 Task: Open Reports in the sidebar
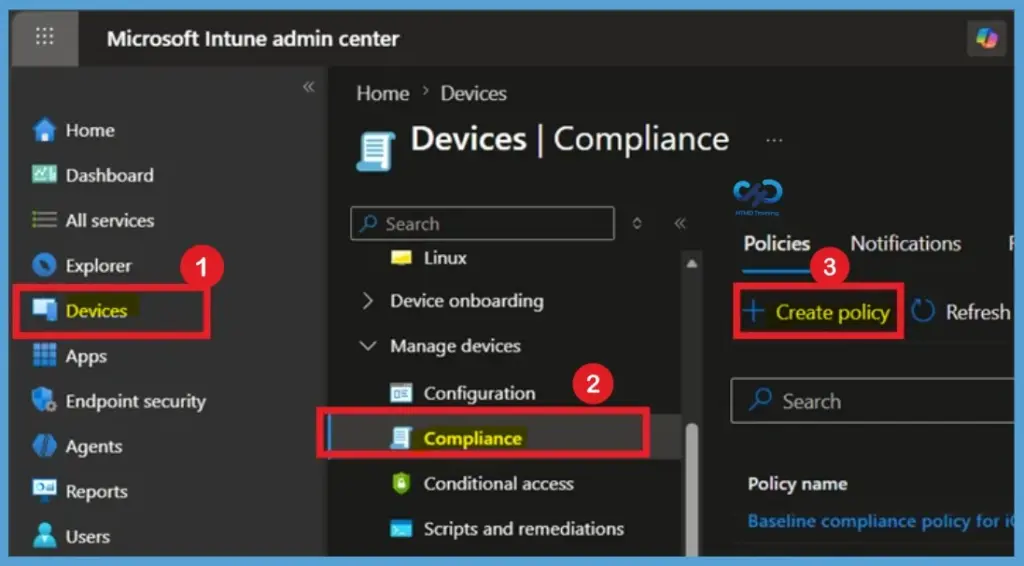point(97,492)
